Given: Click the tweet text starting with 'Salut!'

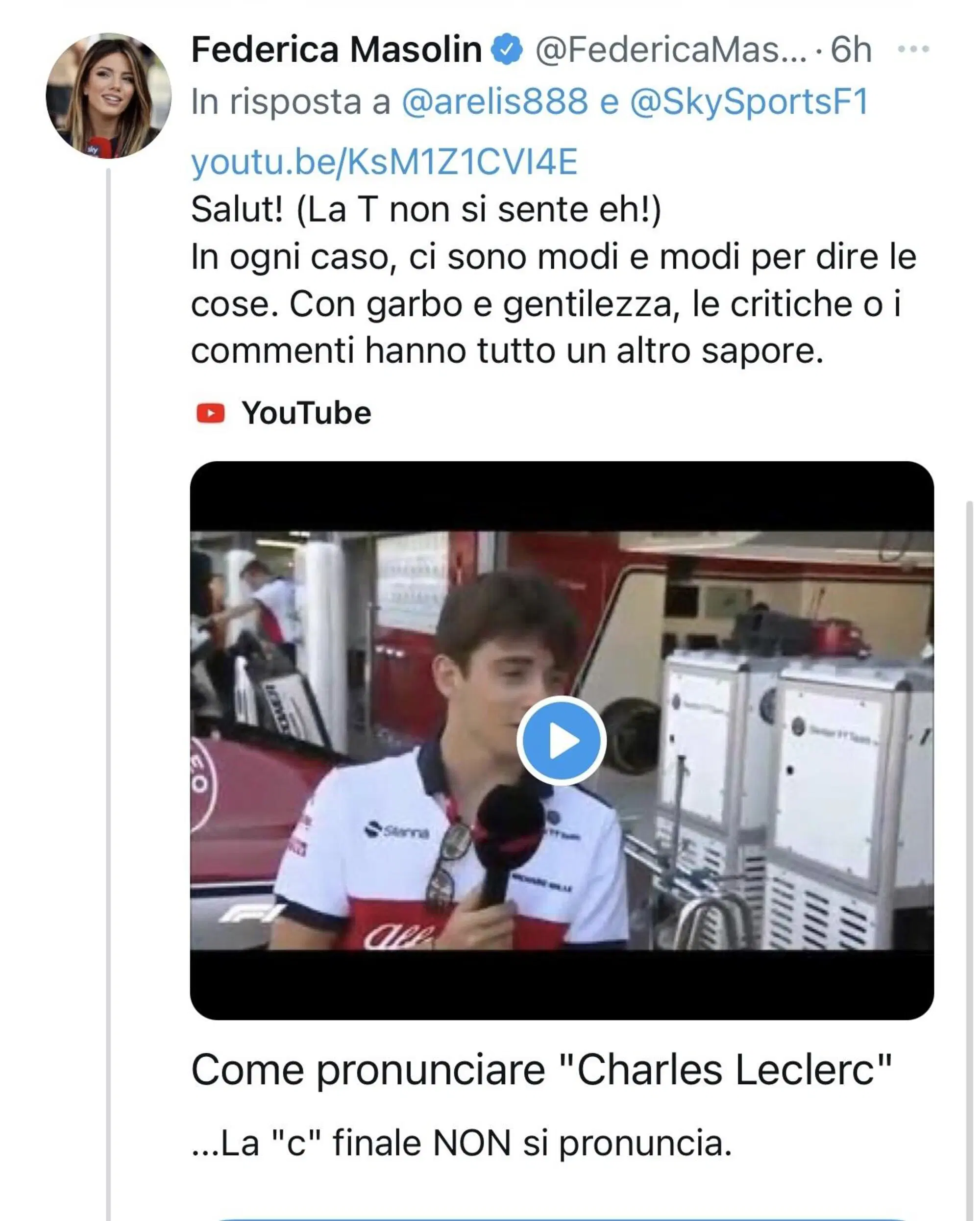Looking at the screenshot, I should [x=553, y=280].
